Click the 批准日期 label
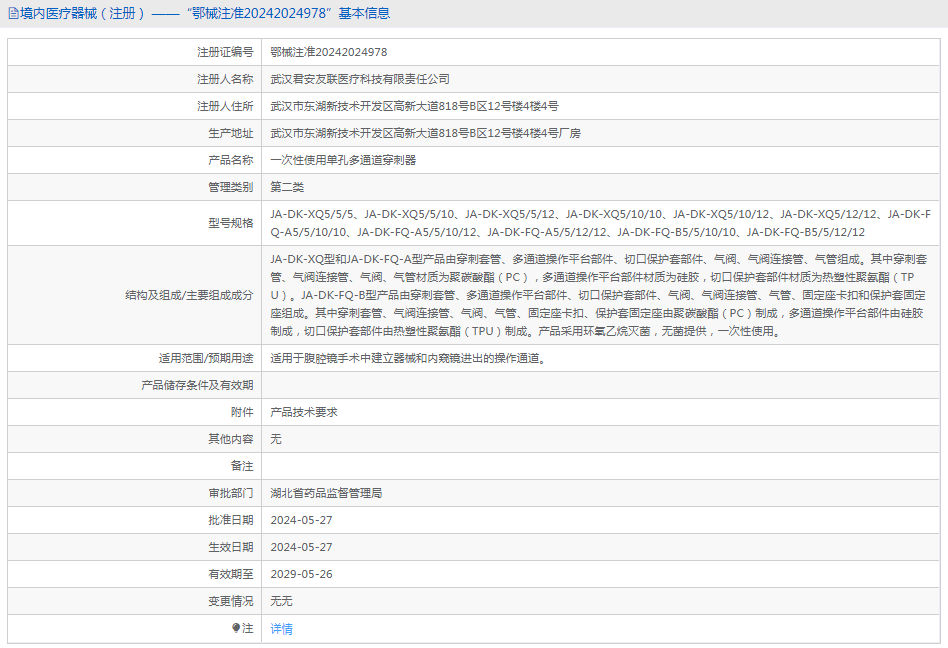Image resolution: width=948 pixels, height=648 pixels. coord(230,520)
